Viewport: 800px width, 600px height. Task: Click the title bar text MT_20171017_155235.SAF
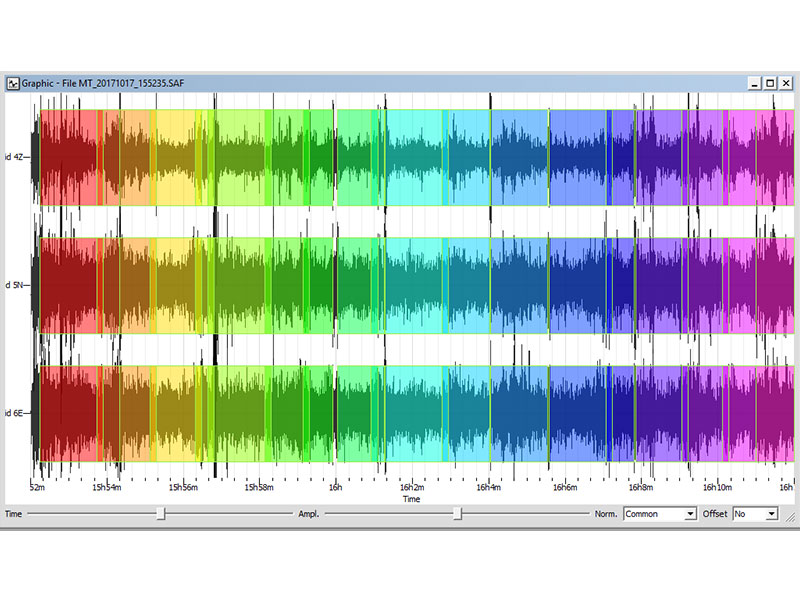130,83
